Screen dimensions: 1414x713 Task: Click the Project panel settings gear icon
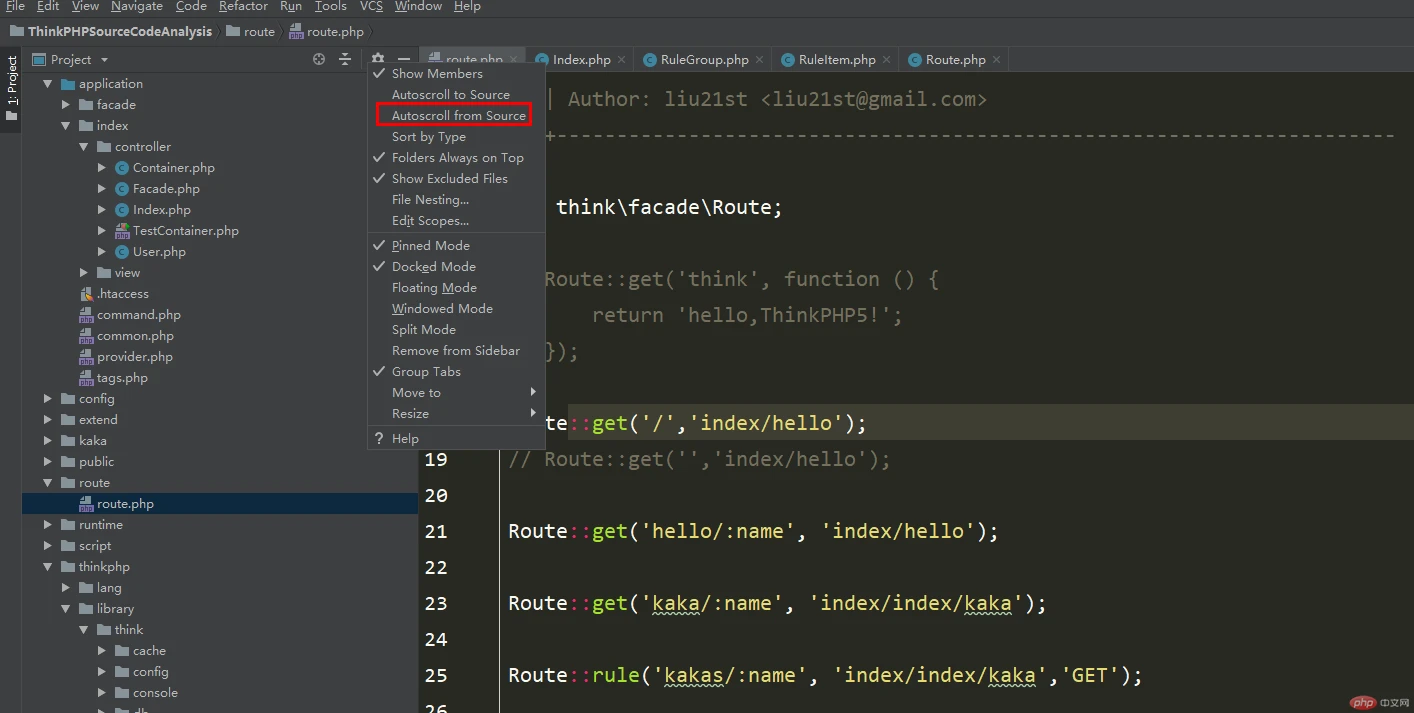[378, 59]
